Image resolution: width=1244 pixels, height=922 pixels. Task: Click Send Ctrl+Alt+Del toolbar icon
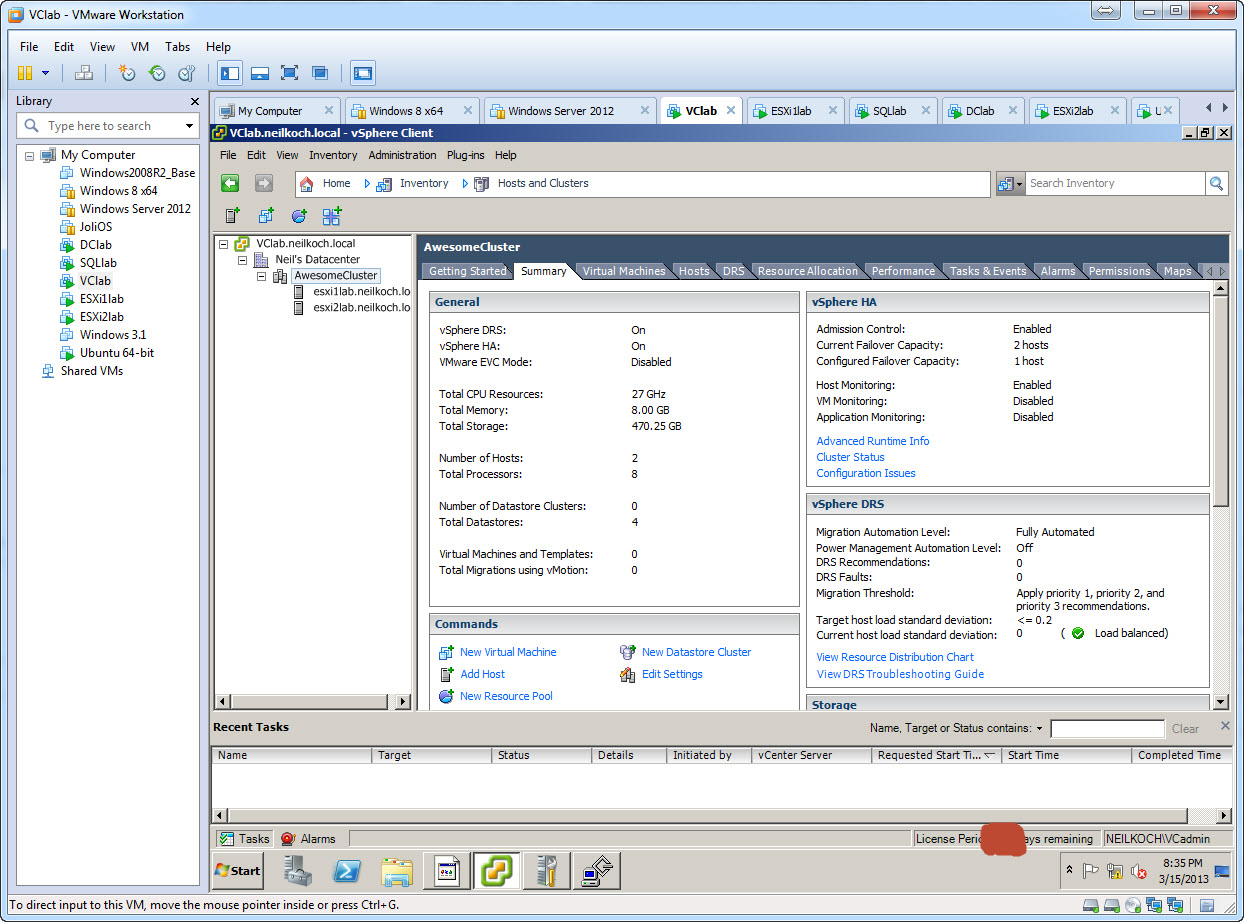tap(84, 73)
